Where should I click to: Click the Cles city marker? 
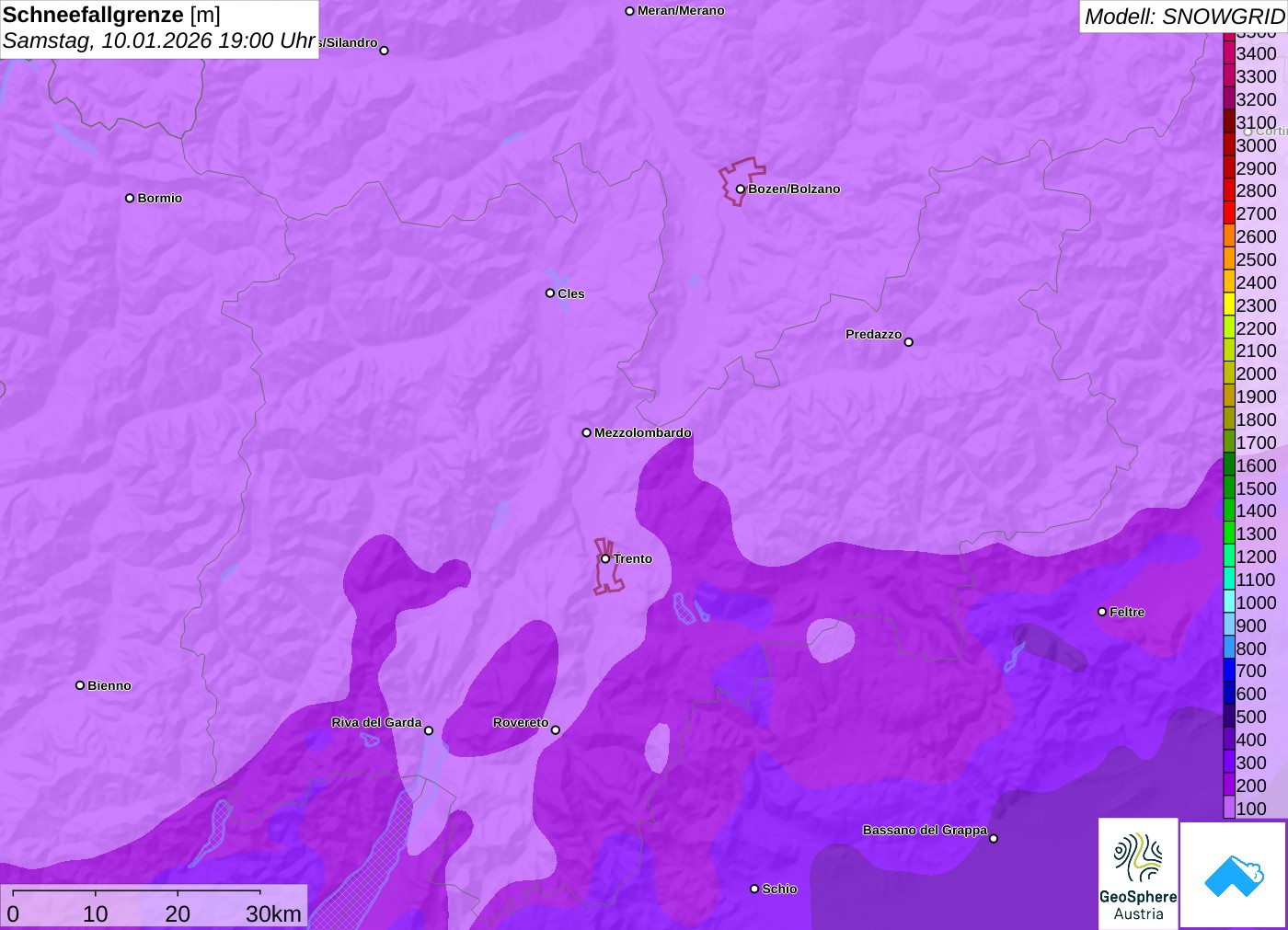[x=549, y=293]
